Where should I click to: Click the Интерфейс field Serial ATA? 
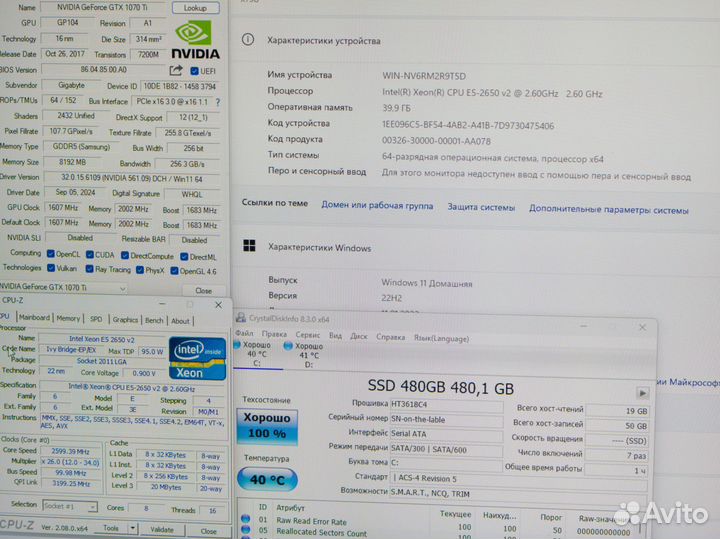[x=446, y=434]
